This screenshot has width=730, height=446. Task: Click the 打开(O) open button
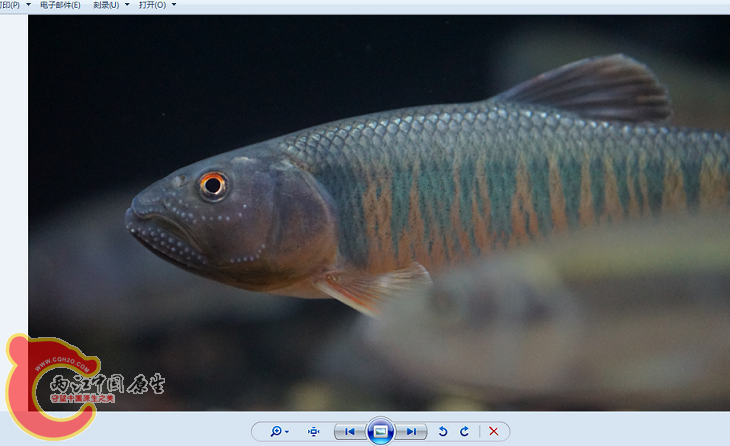pyautogui.click(x=153, y=5)
